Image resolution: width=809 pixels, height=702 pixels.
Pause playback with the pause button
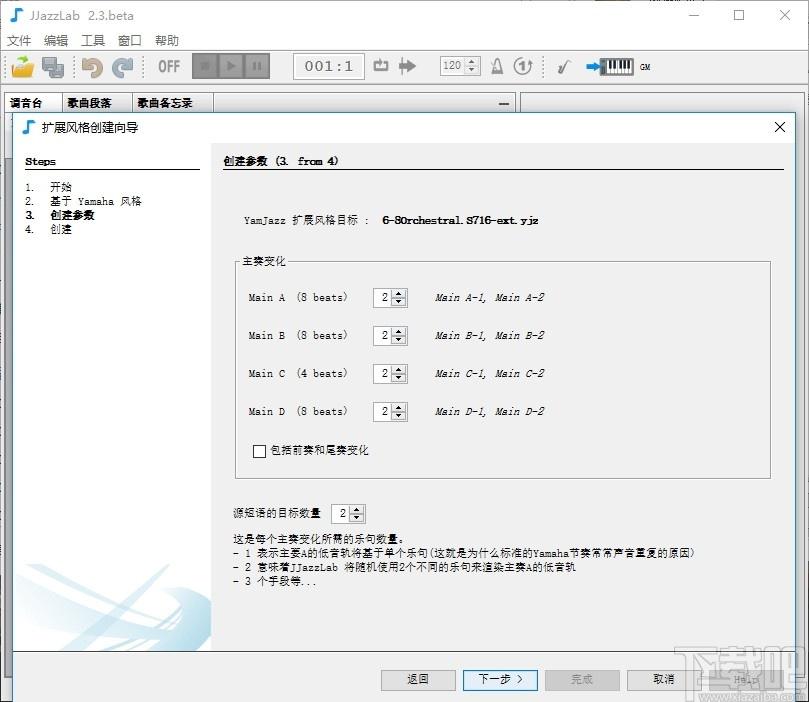click(256, 66)
